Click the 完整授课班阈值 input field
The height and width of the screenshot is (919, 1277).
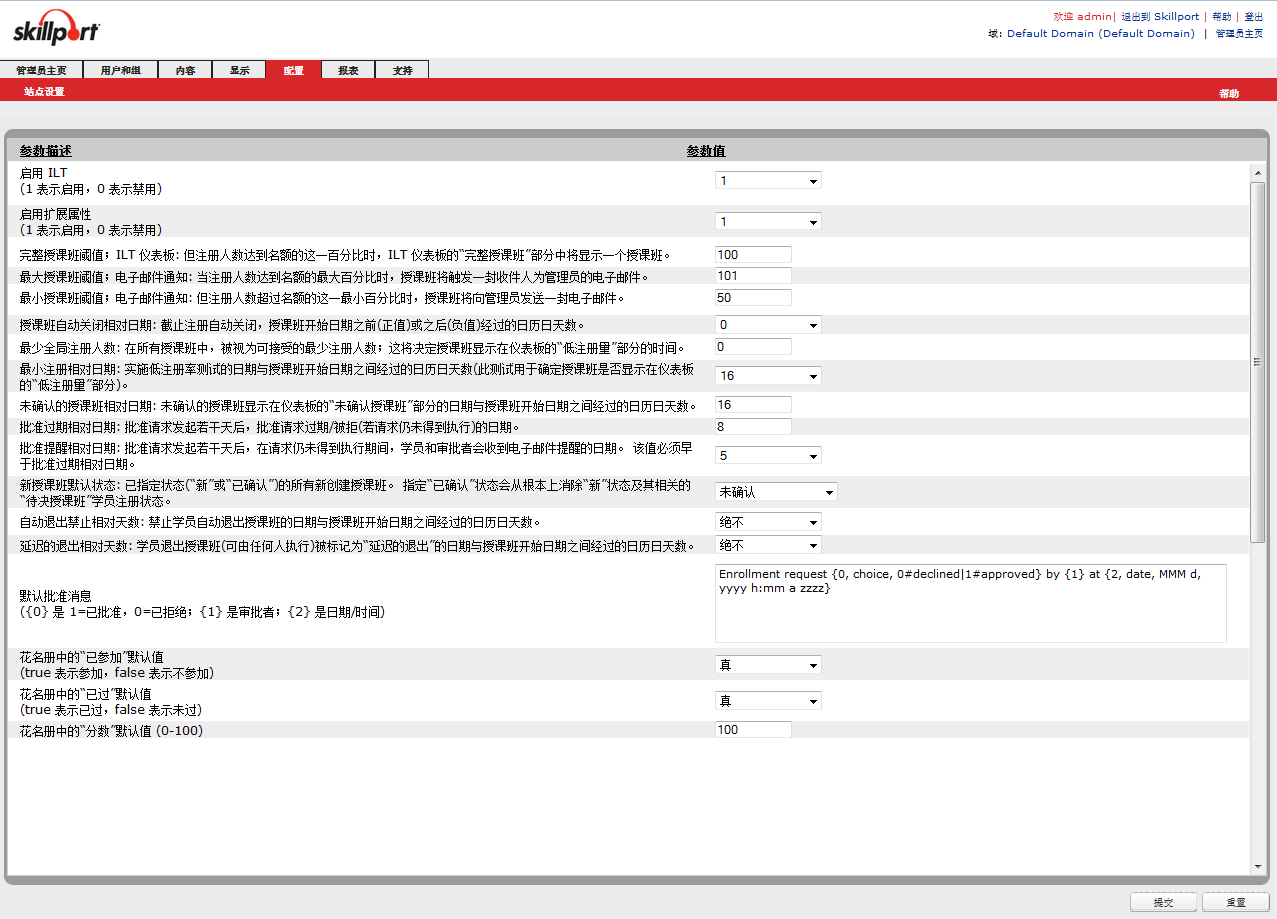point(753,255)
